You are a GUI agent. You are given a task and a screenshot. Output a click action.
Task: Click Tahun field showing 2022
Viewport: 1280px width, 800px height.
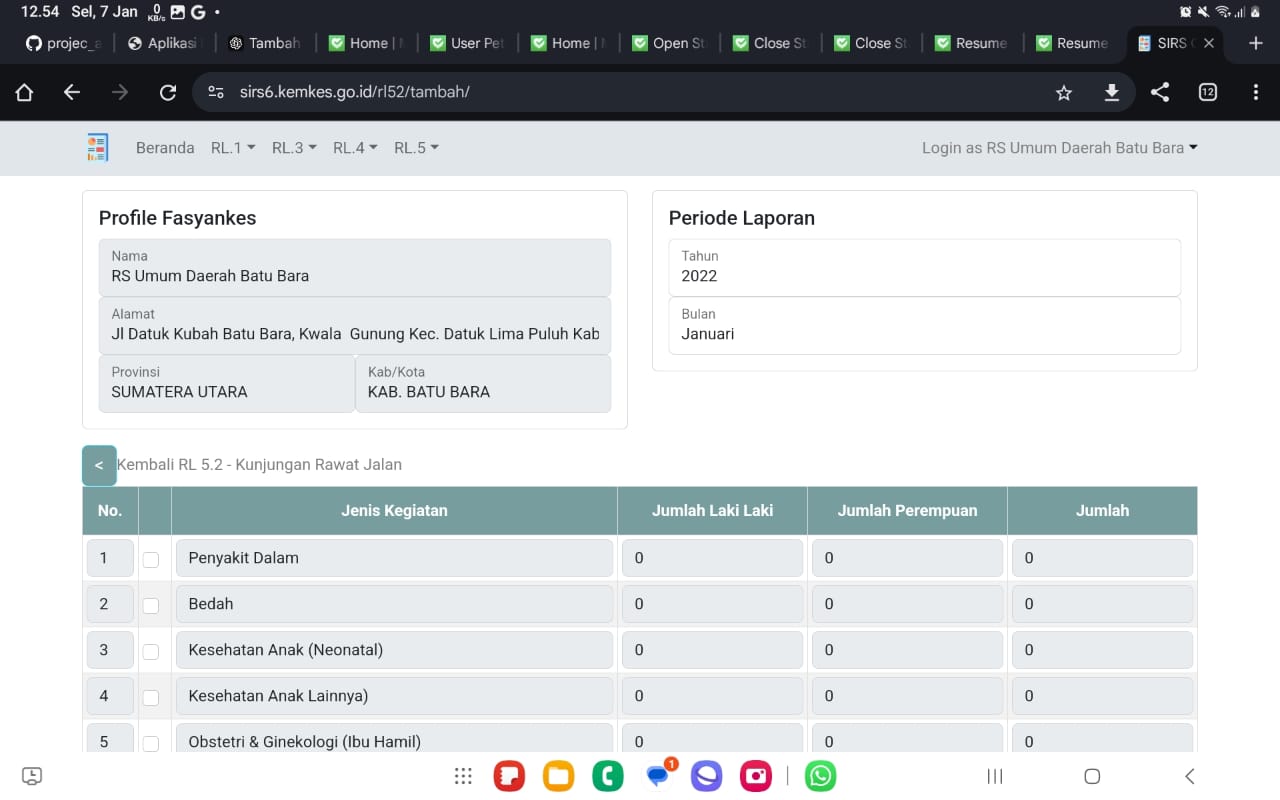[x=924, y=267]
